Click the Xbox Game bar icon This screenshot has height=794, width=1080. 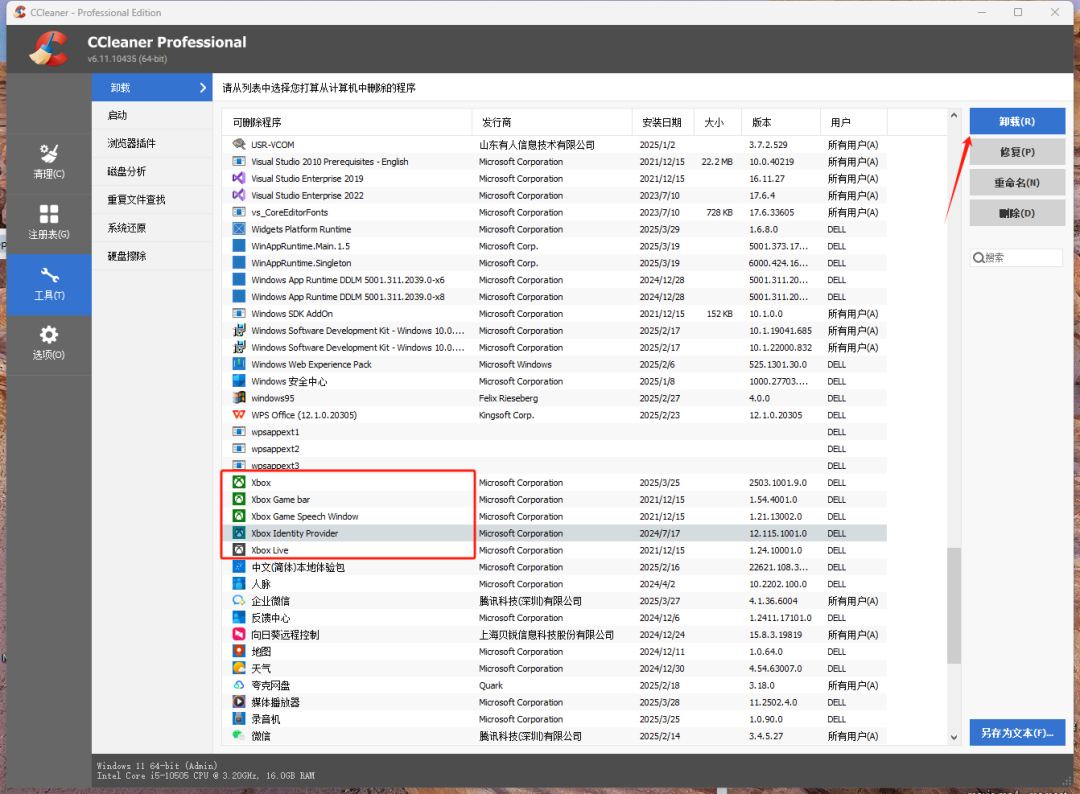[239, 499]
